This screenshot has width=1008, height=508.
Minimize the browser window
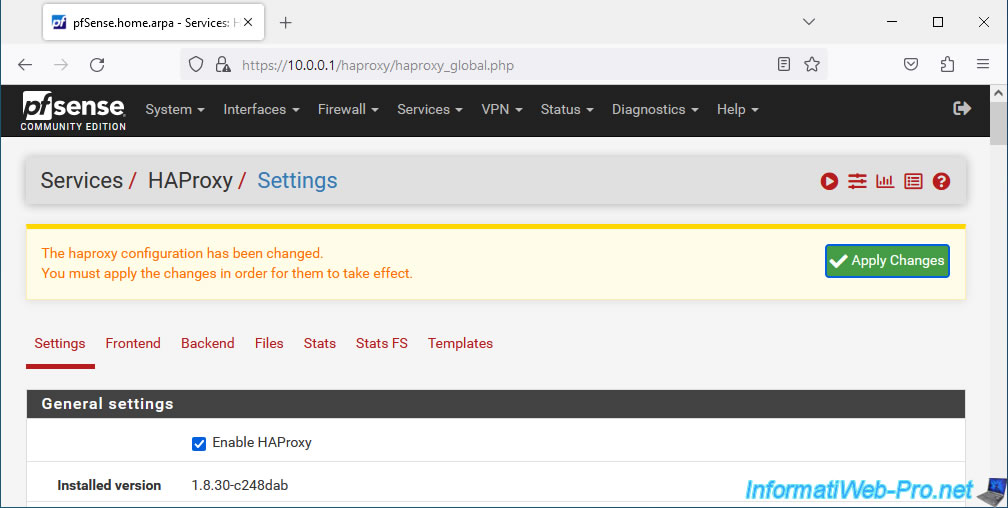892,22
